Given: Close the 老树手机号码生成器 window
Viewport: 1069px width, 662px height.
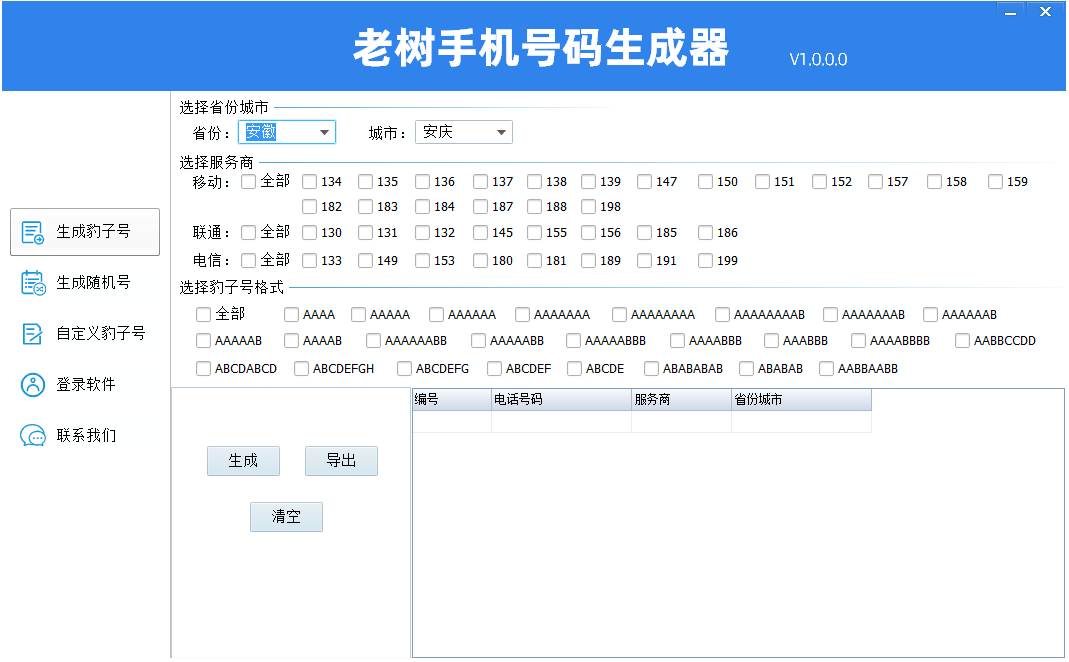Looking at the screenshot, I should point(1045,12).
